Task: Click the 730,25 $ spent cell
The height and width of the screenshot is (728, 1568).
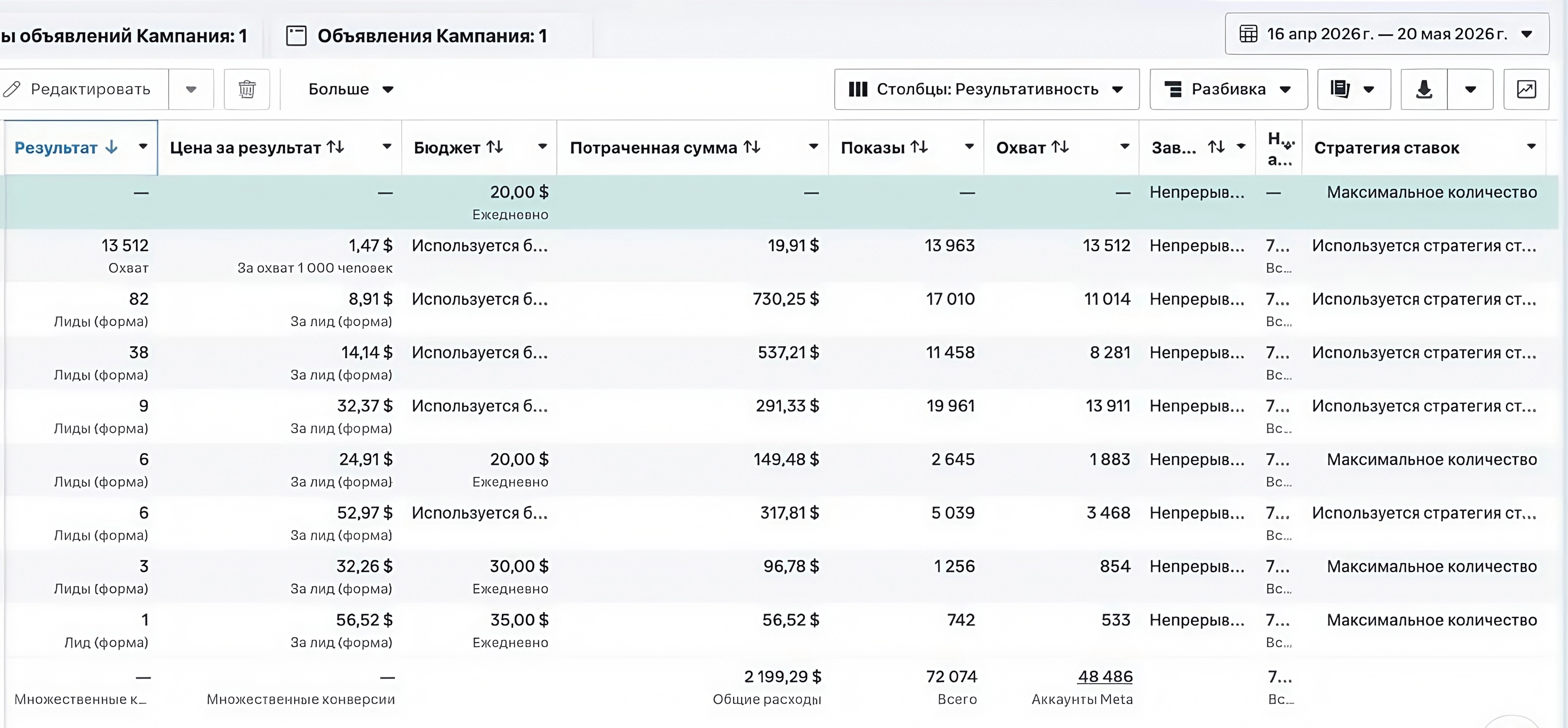Action: (x=786, y=299)
